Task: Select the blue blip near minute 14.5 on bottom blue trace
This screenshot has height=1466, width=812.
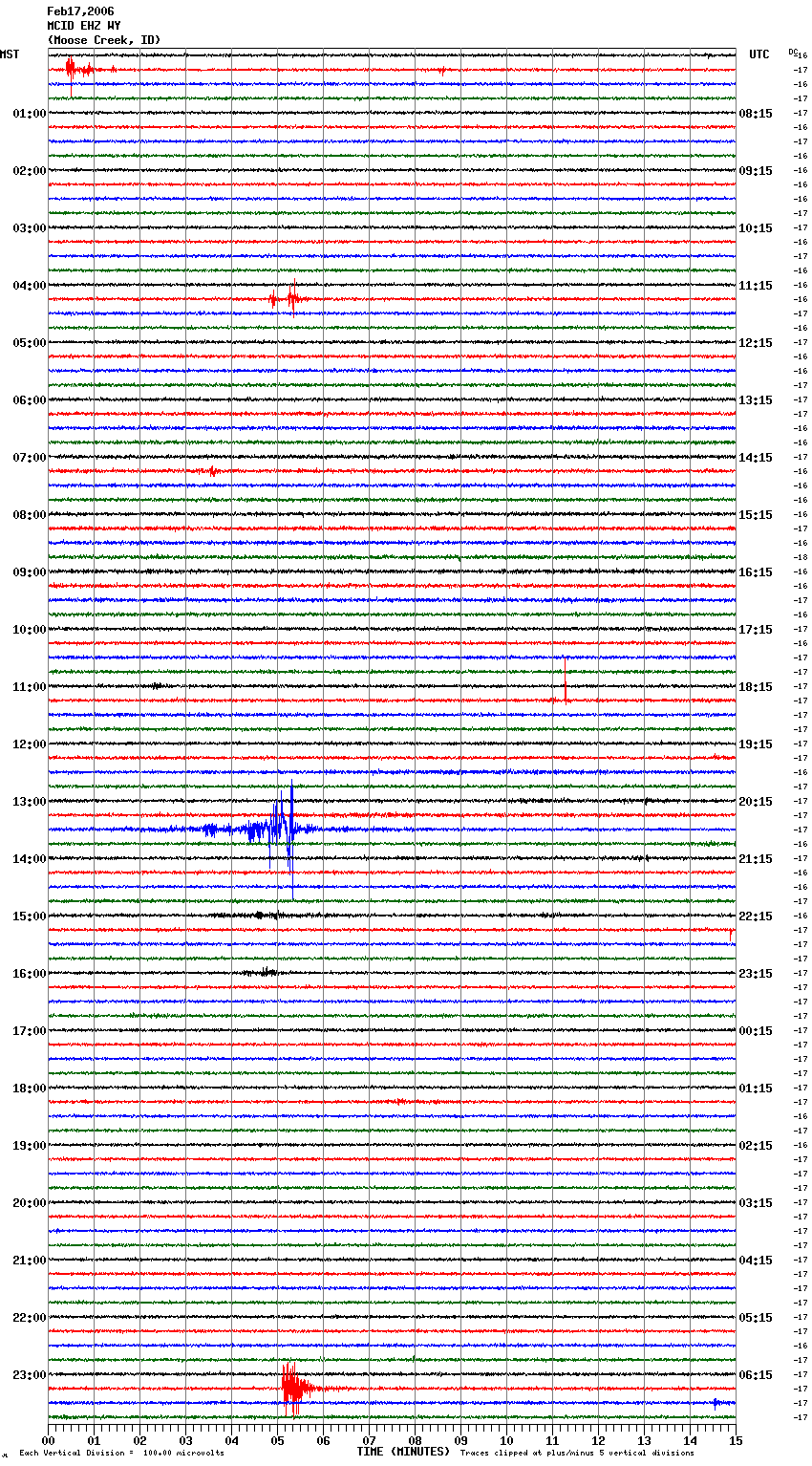Action: click(716, 1403)
